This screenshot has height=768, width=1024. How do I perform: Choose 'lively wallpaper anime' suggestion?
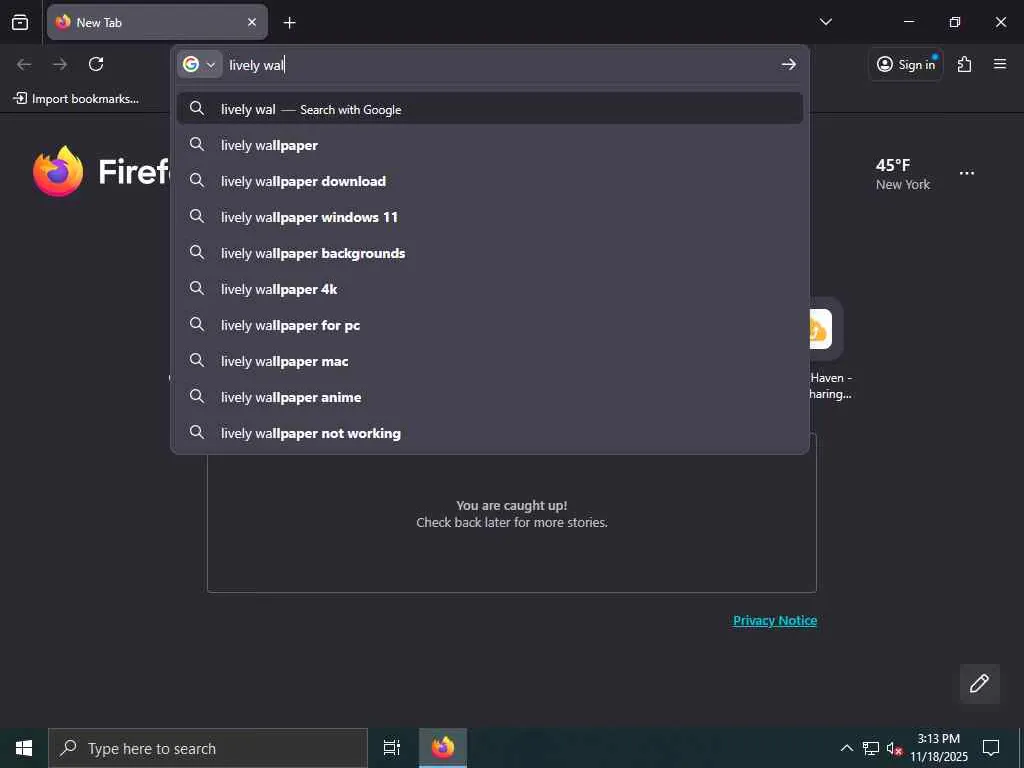[490, 396]
